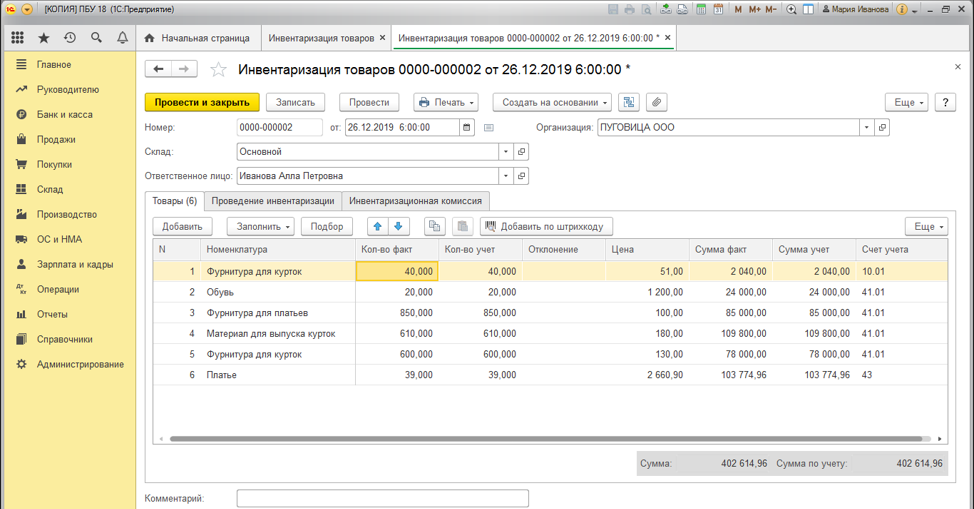
Task: Click into the Комментарий input field
Action: [x=382, y=498]
